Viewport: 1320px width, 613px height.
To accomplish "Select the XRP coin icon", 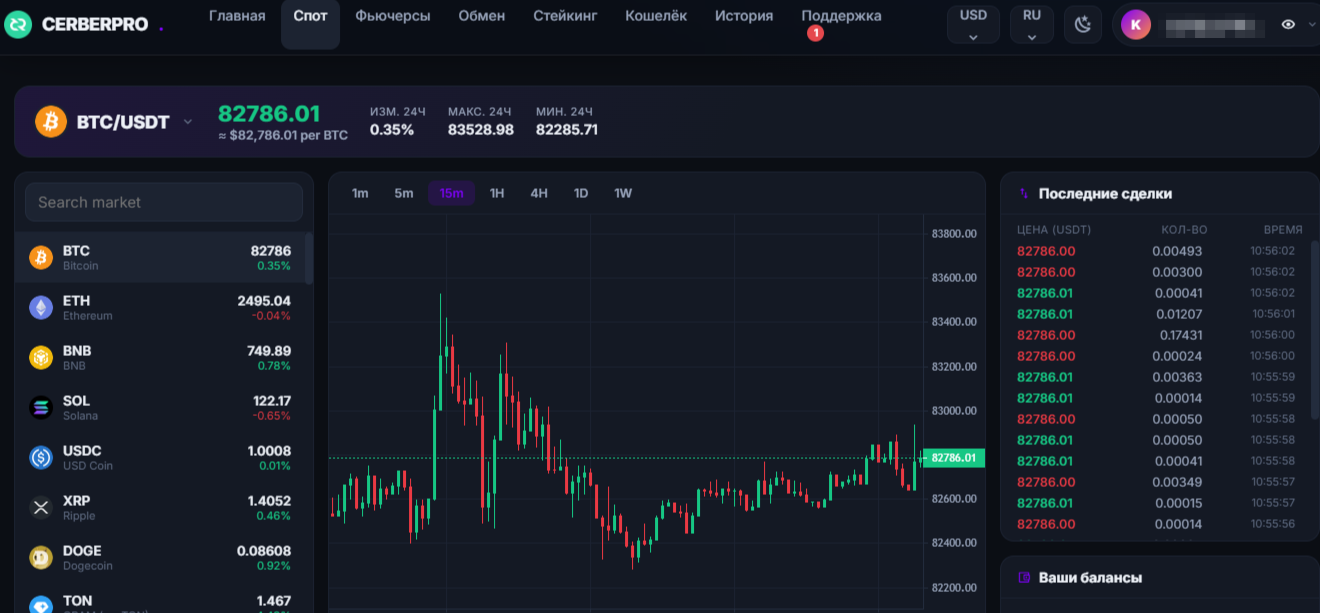I will point(41,508).
